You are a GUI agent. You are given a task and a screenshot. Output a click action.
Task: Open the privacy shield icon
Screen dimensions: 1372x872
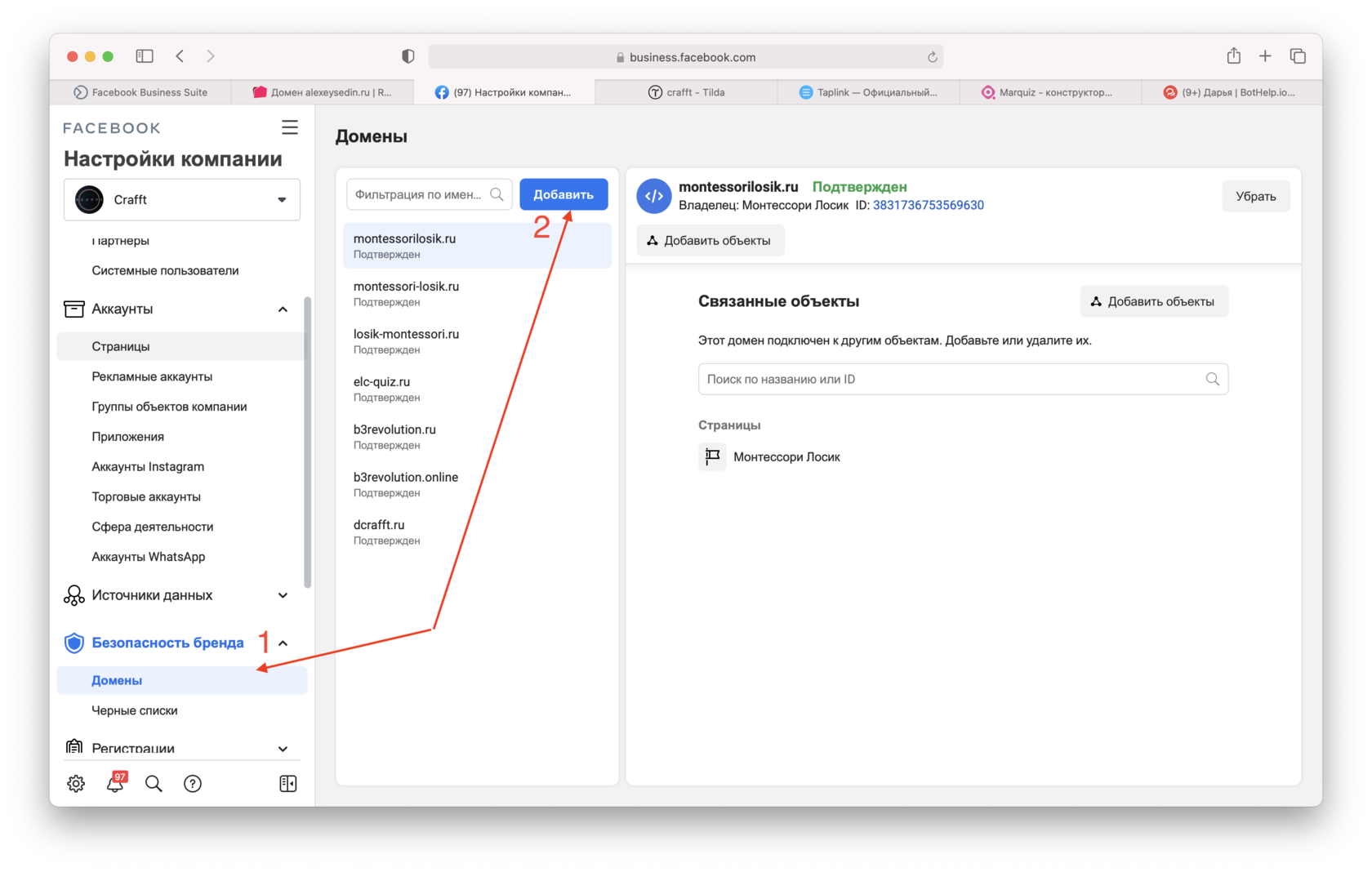coord(408,56)
